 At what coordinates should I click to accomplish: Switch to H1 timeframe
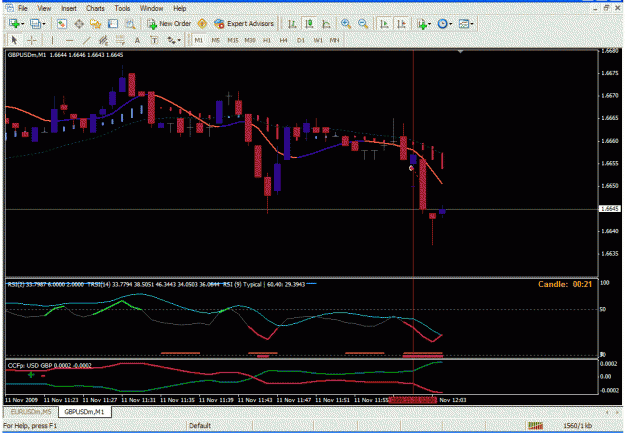click(267, 40)
